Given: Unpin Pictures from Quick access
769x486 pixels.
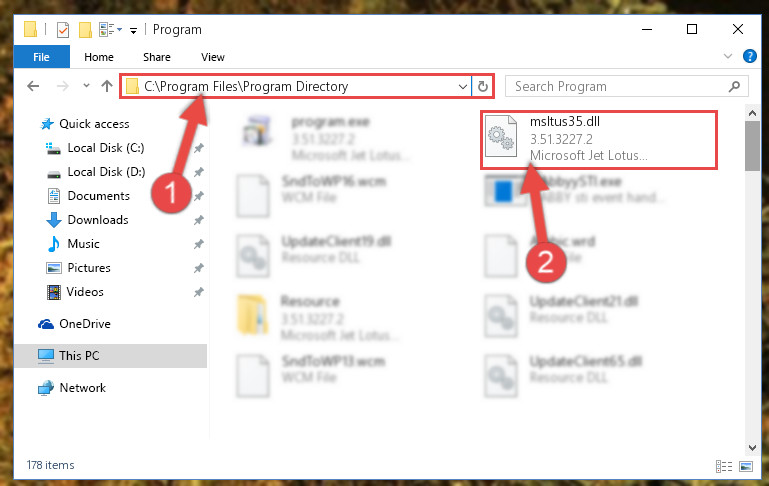Looking at the screenshot, I should tap(198, 268).
